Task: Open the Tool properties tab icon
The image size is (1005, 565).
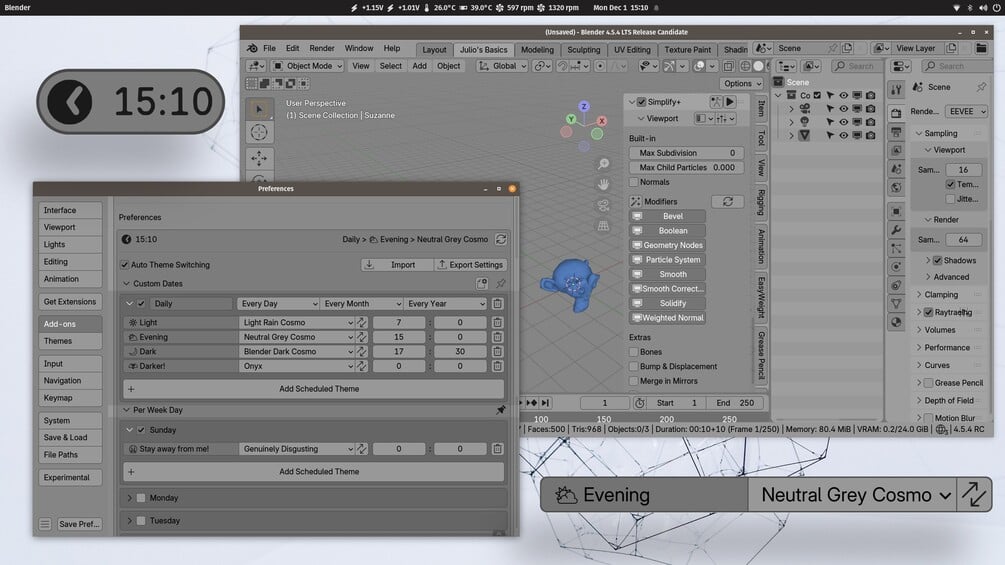Action: pos(896,90)
